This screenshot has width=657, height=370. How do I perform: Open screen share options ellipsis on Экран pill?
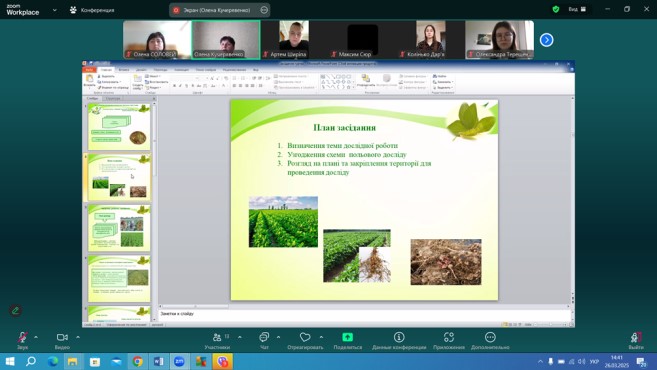pyautogui.click(x=264, y=10)
